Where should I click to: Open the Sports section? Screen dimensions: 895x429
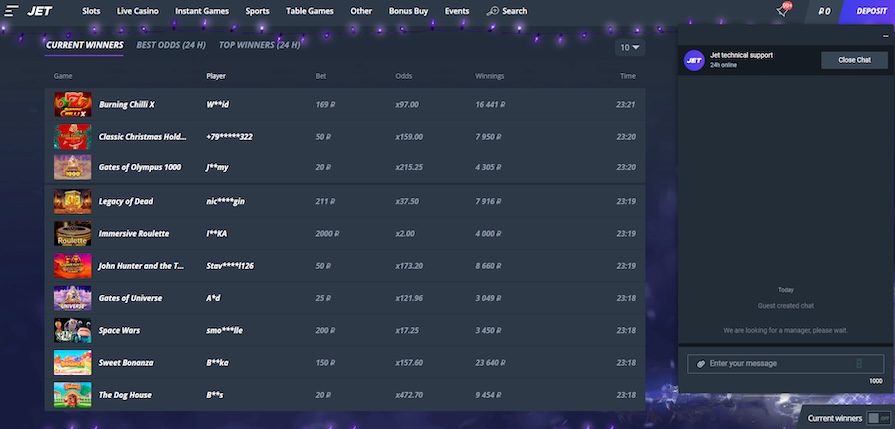click(257, 11)
